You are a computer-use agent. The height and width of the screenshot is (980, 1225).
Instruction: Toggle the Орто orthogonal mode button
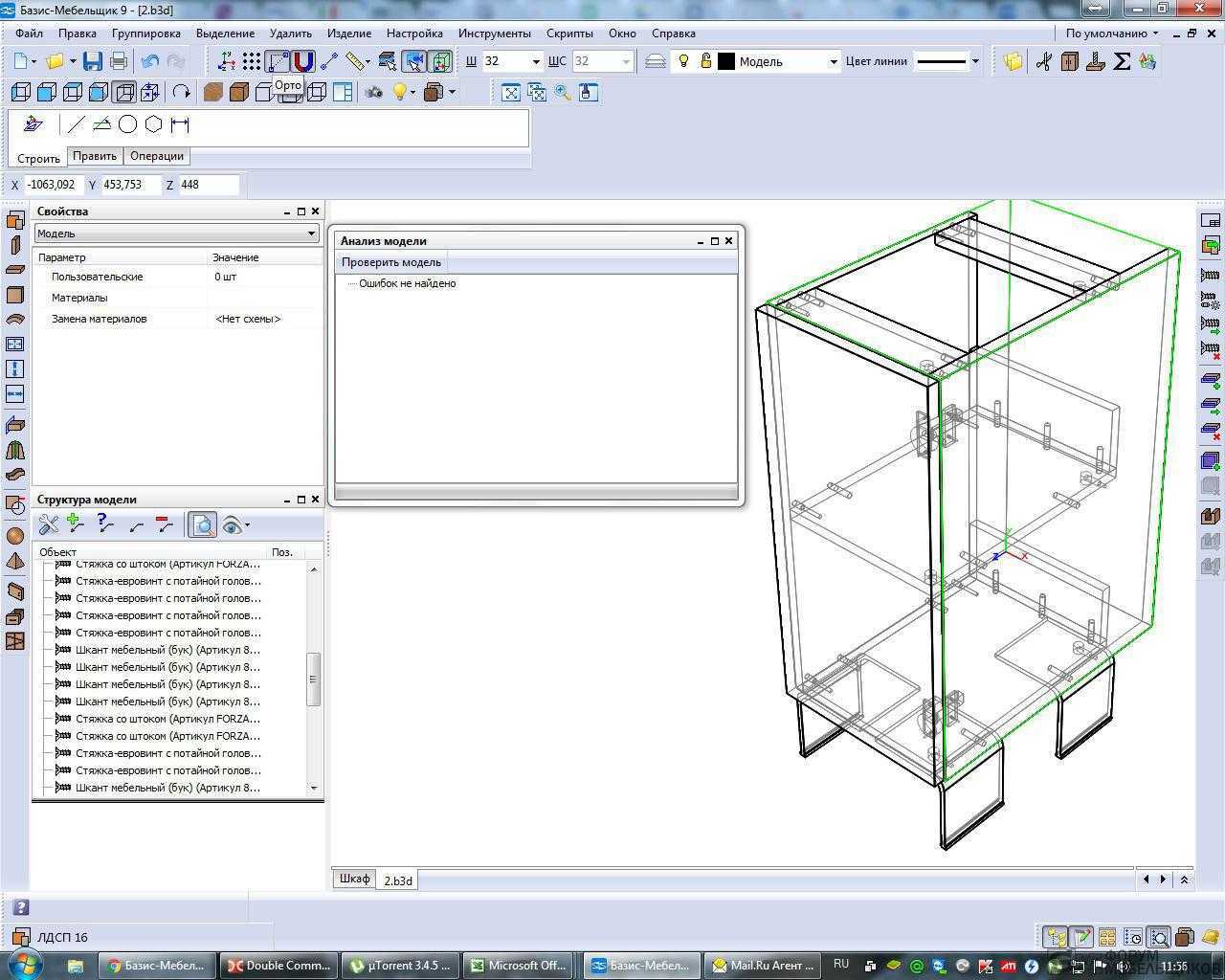coord(278,61)
